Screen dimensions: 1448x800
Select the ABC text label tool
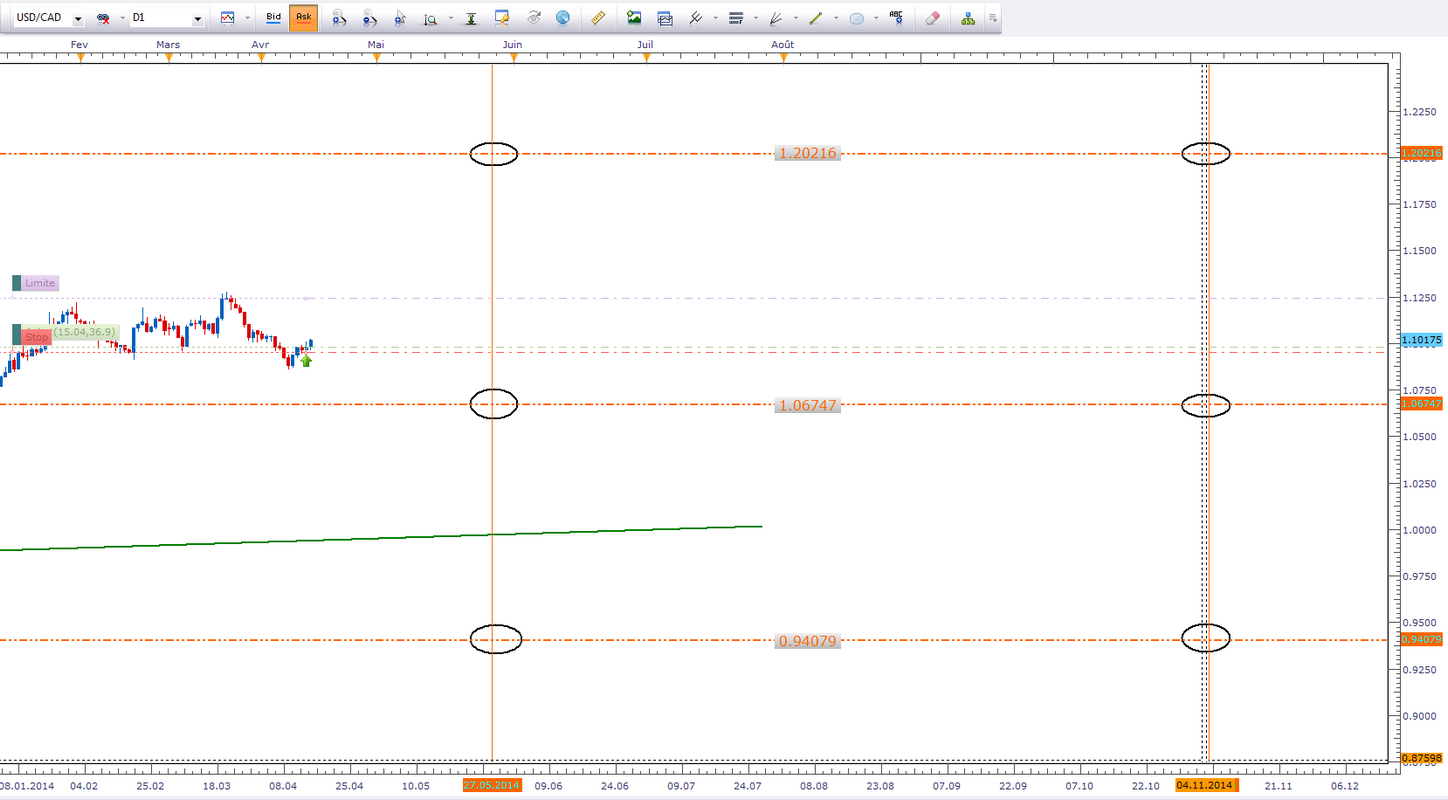tap(897, 18)
